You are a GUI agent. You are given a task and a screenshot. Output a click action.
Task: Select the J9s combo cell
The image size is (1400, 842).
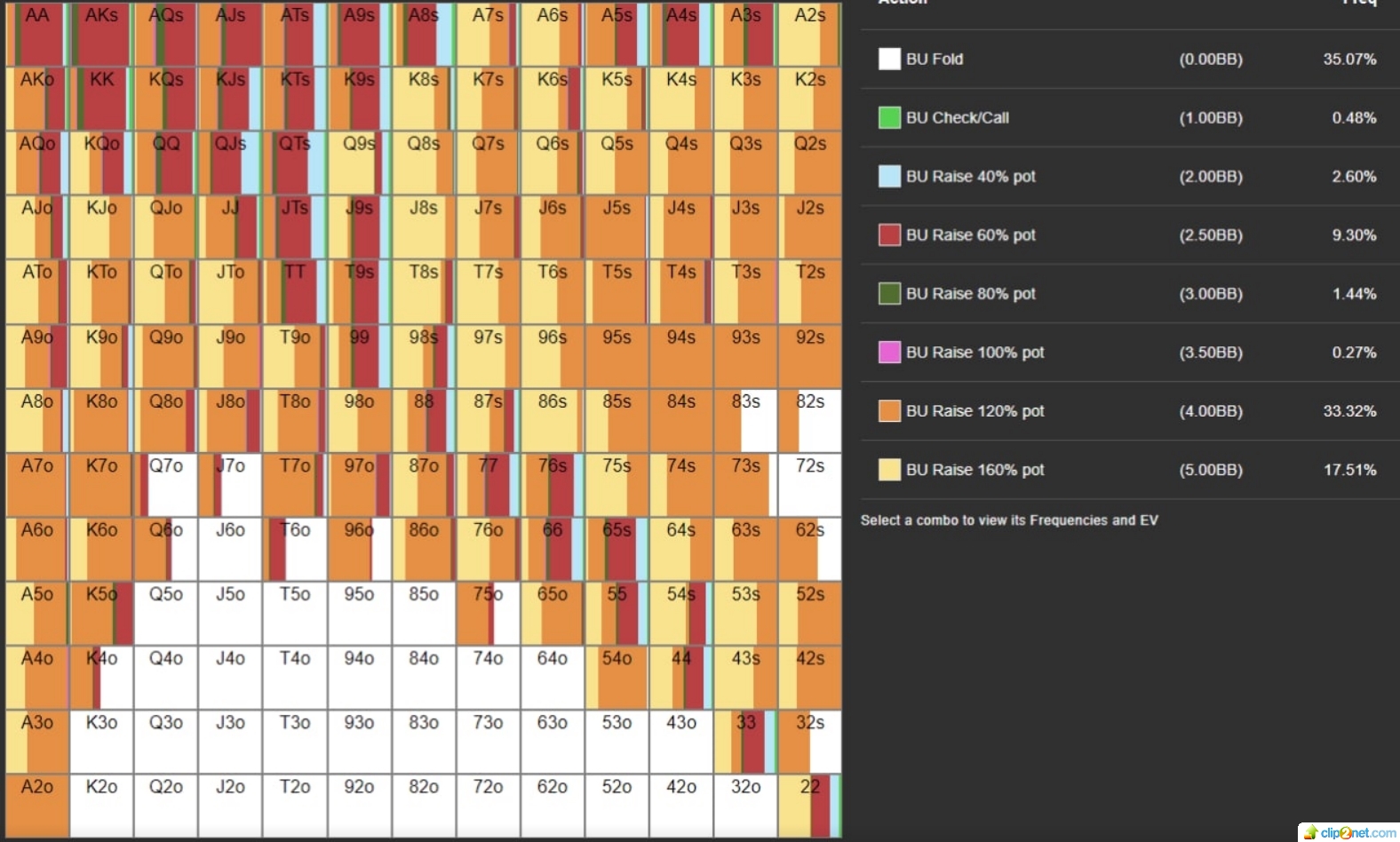(359, 227)
